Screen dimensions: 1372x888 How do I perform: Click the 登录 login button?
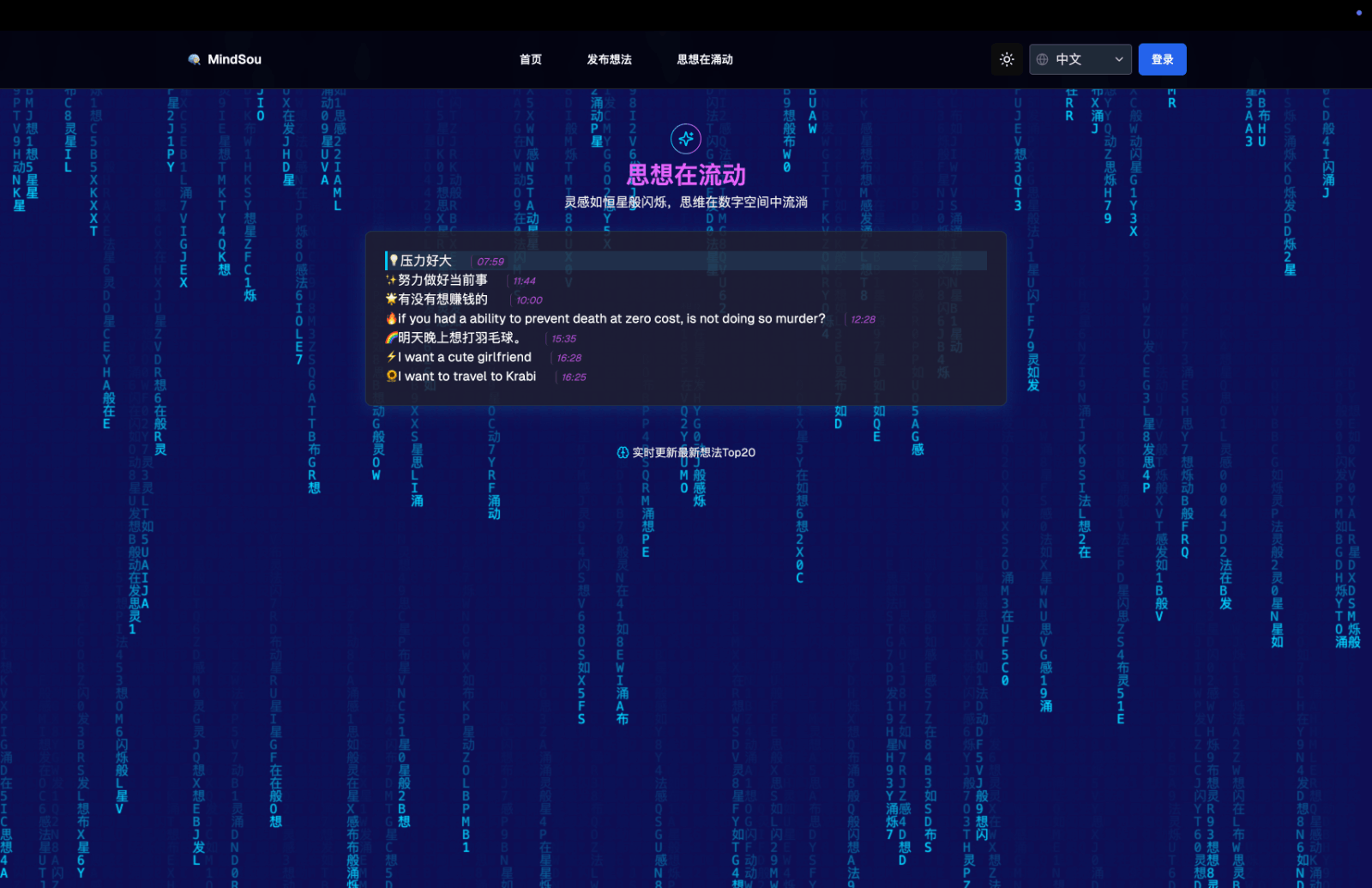click(1163, 59)
